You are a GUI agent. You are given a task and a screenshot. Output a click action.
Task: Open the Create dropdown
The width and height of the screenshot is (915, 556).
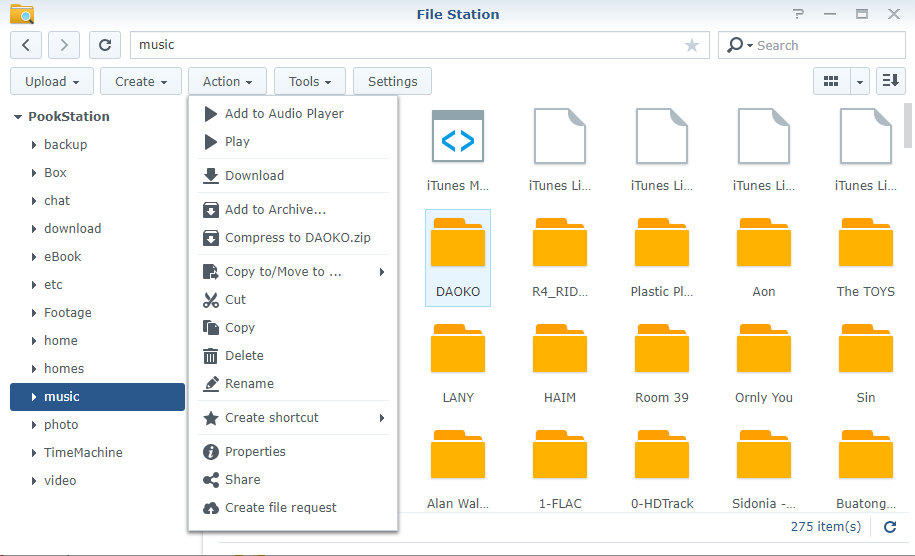point(141,81)
